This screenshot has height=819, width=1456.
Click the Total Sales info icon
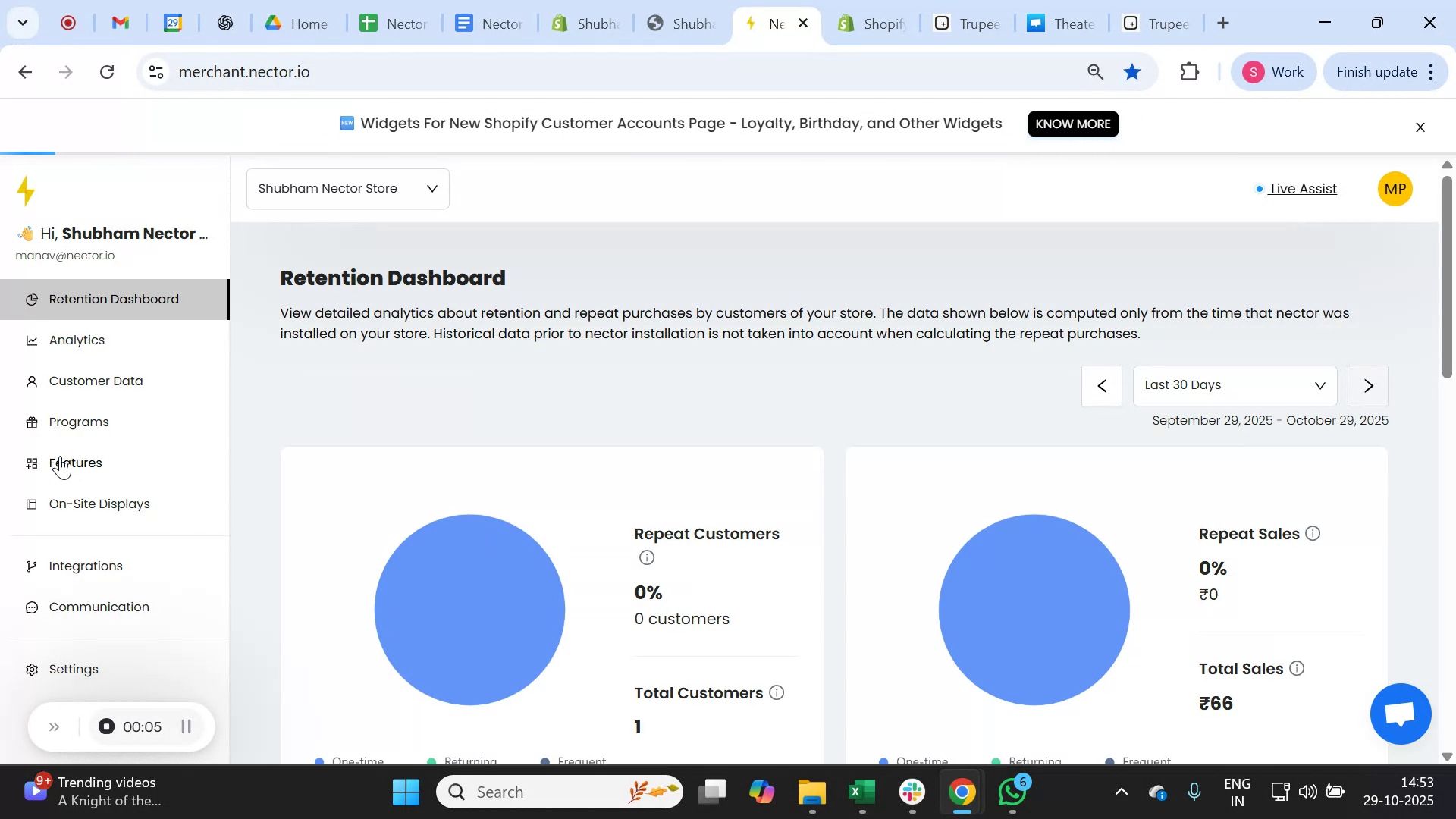coord(1297,669)
